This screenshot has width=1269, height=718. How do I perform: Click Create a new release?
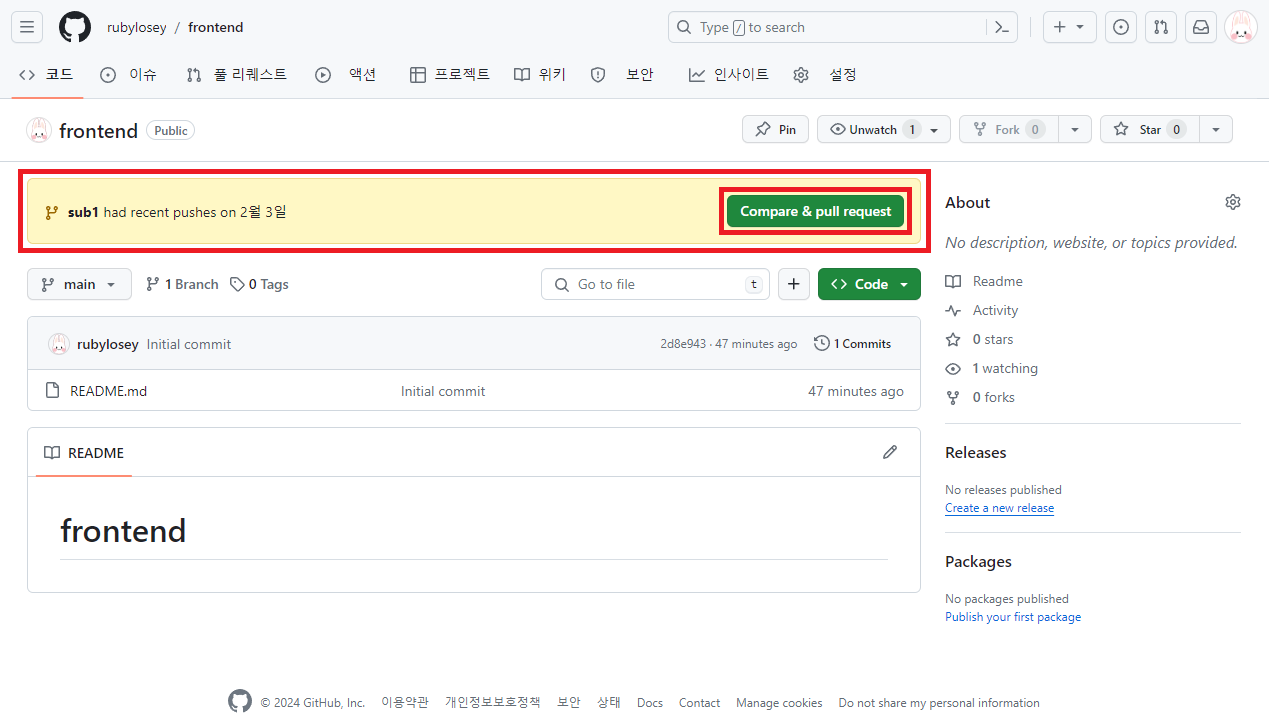coord(999,508)
